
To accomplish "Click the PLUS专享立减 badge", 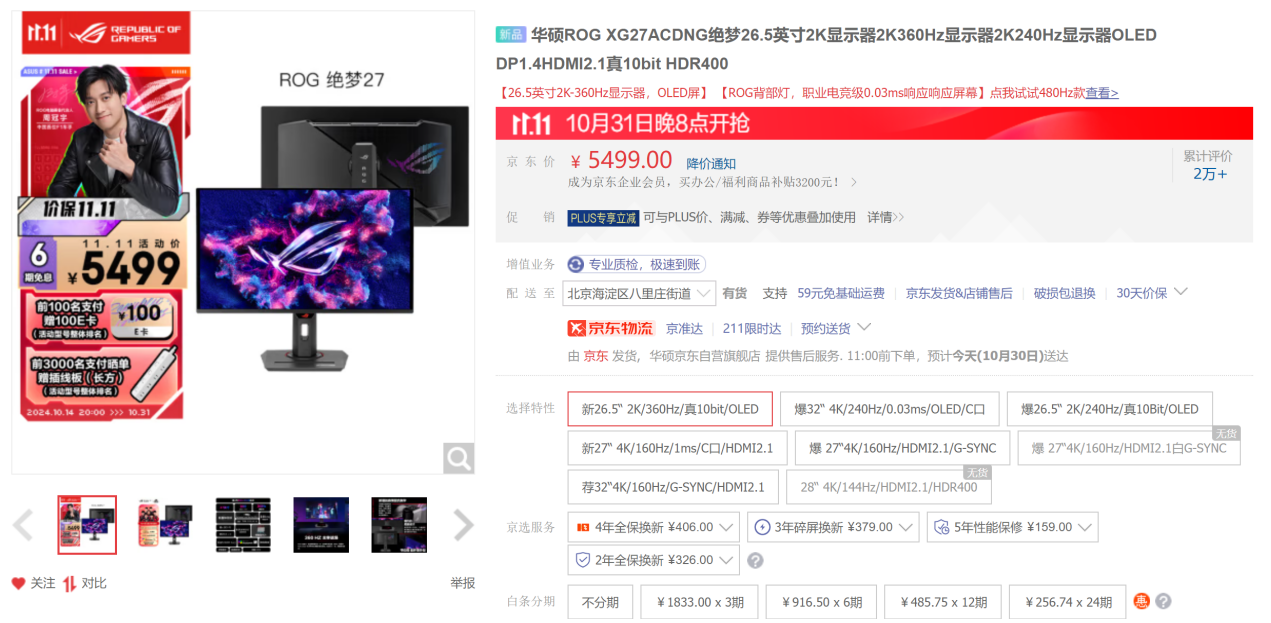I will [x=603, y=218].
